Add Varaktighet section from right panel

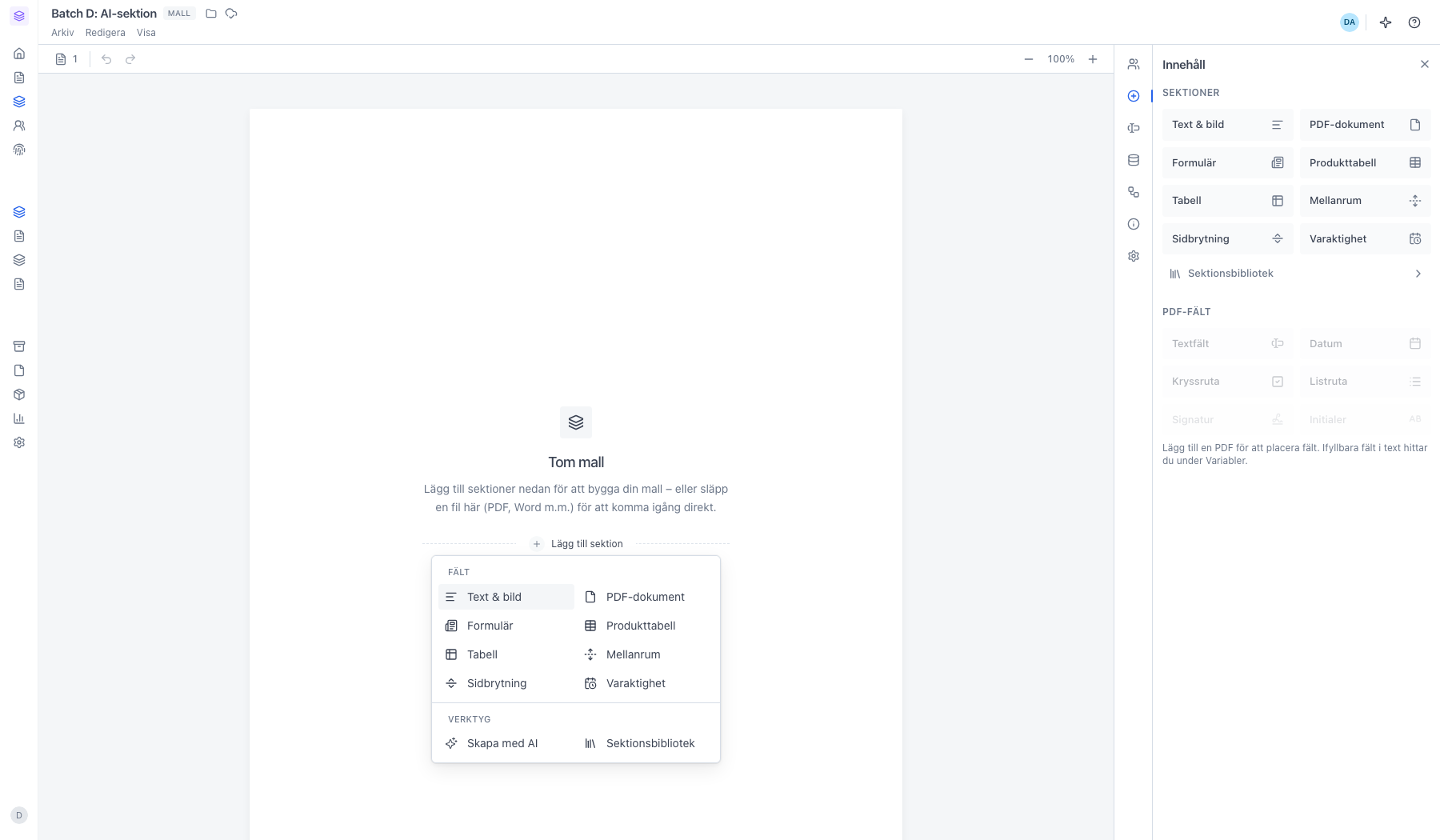point(1365,239)
